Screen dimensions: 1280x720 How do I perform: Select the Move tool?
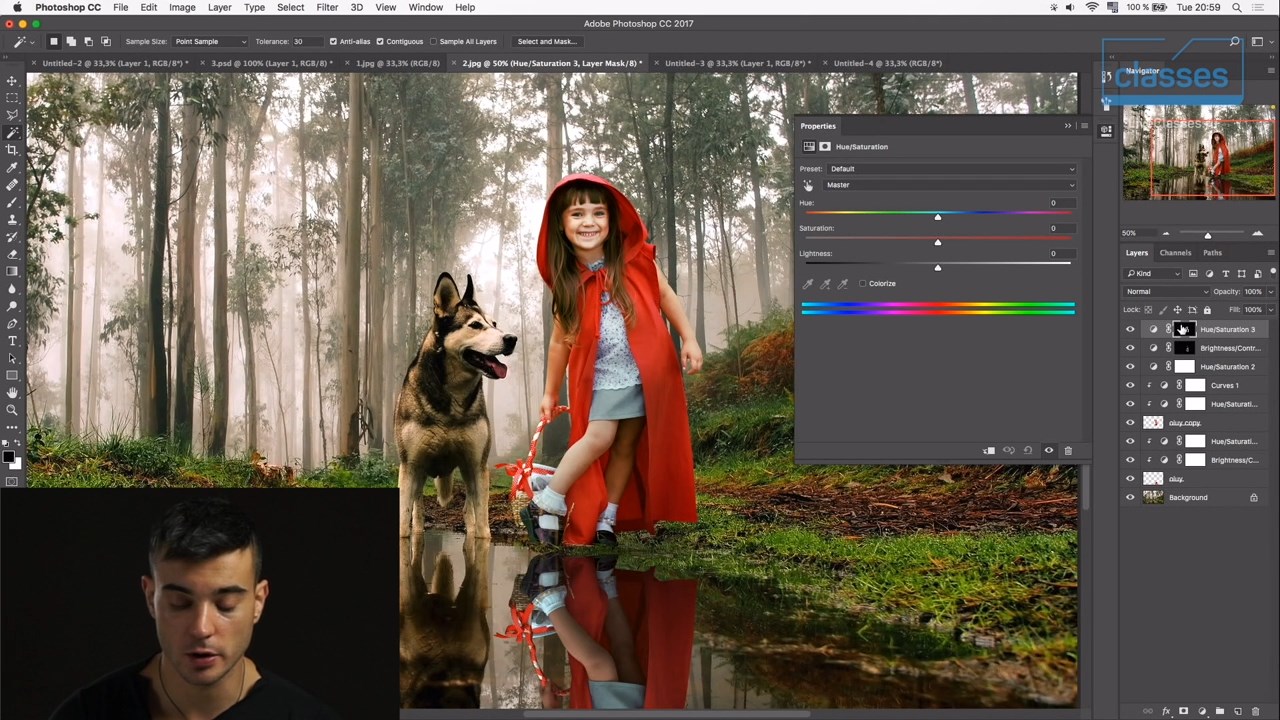tap(12, 81)
